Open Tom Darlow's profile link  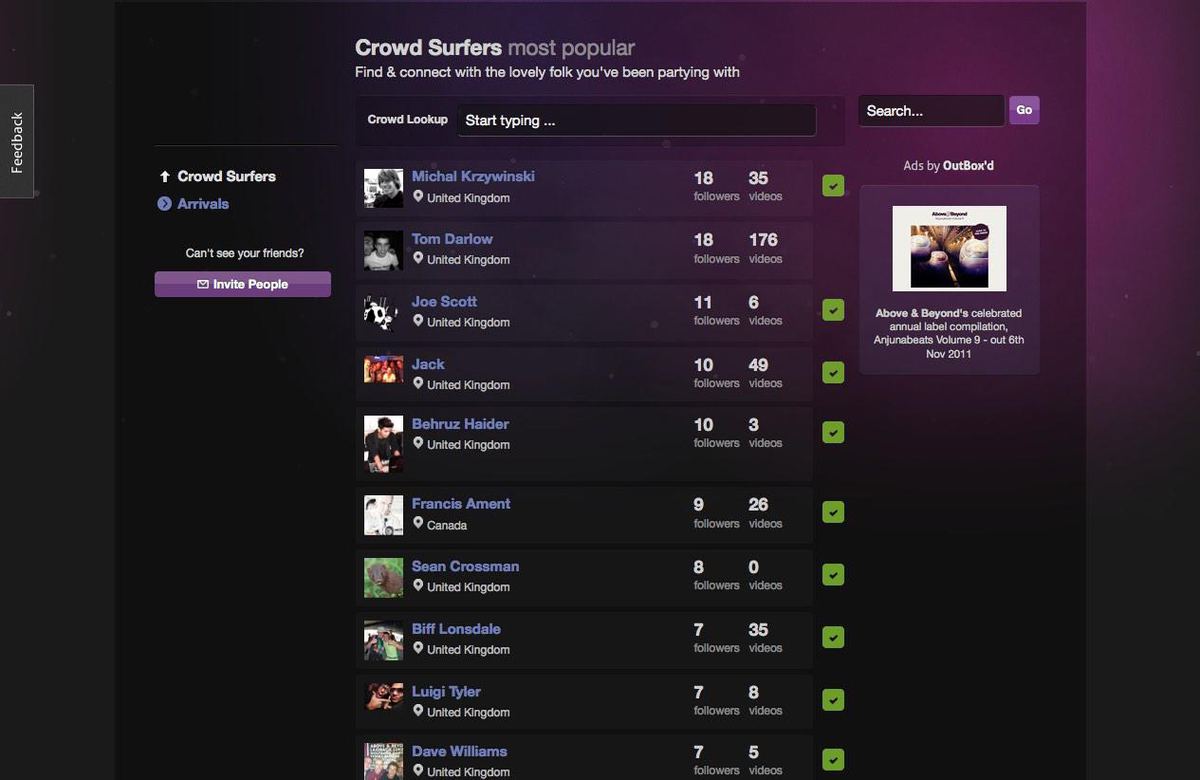coord(452,239)
